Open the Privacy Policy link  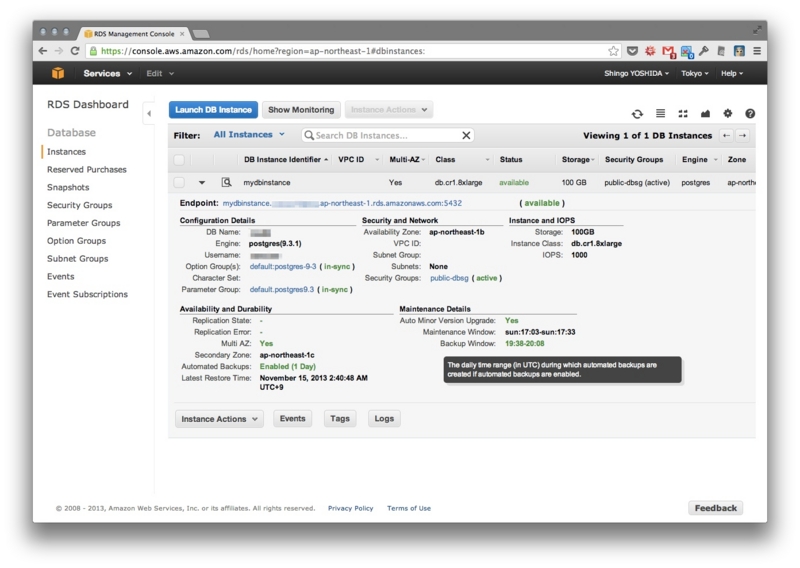tap(351, 508)
